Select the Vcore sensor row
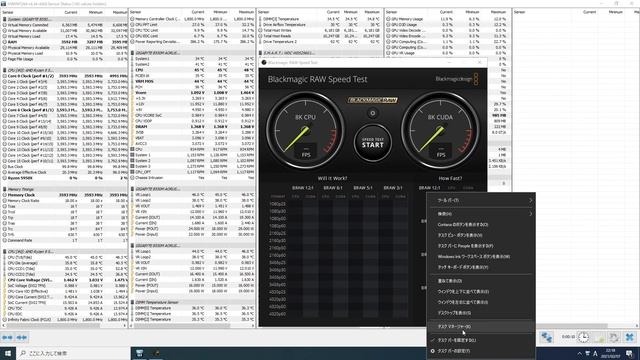 click(192, 93)
